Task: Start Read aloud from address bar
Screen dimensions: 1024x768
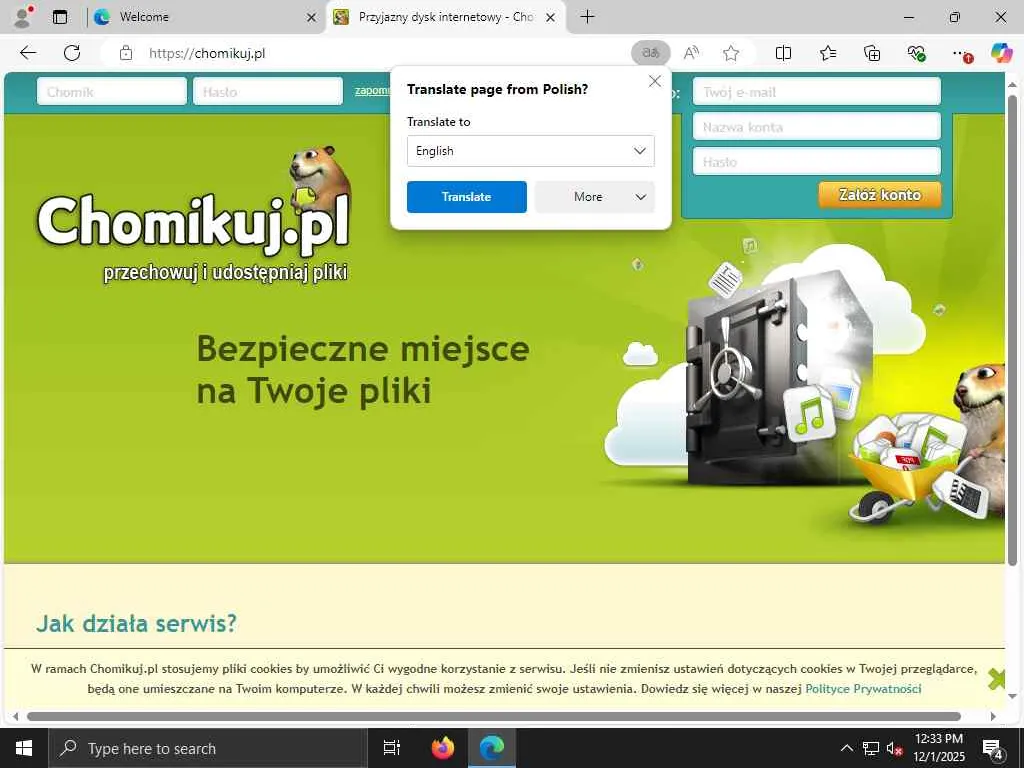Action: [691, 53]
